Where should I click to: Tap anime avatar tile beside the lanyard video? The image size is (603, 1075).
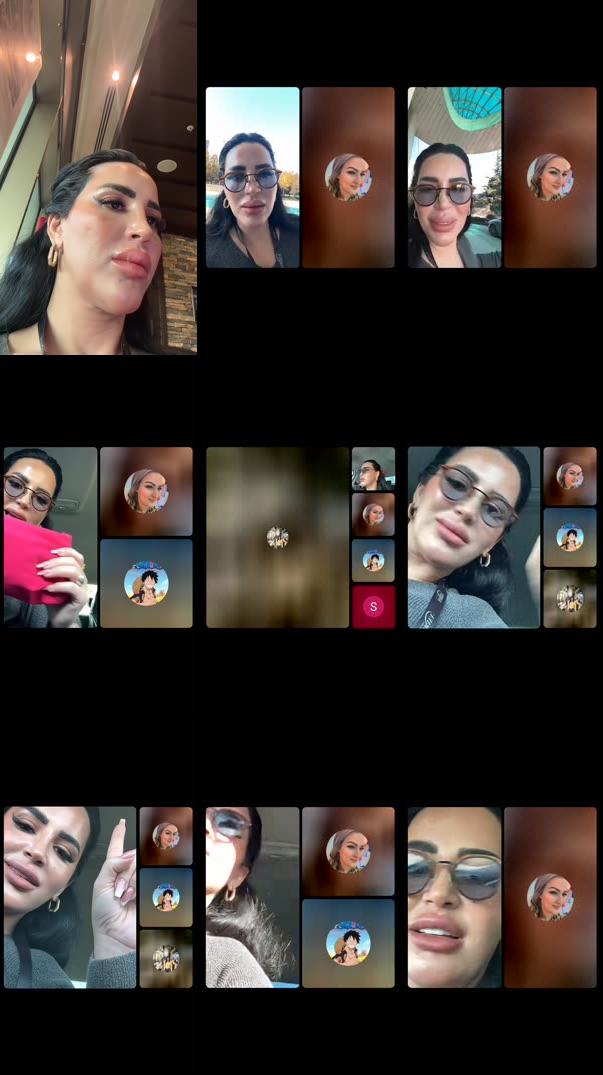coord(570,538)
